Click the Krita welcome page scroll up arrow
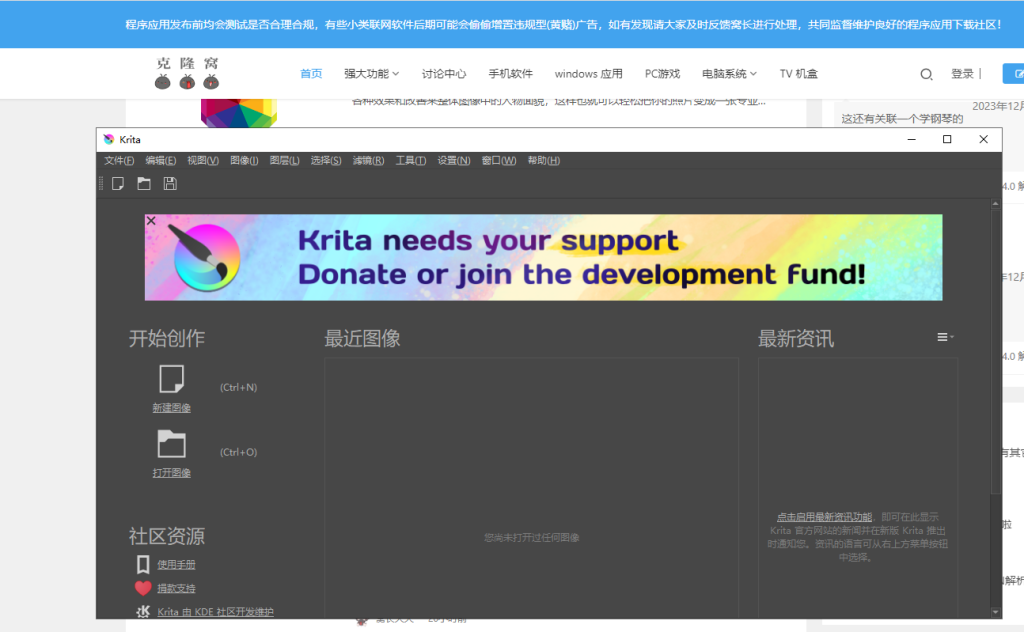Viewport: 1024px width, 632px height. click(x=995, y=204)
